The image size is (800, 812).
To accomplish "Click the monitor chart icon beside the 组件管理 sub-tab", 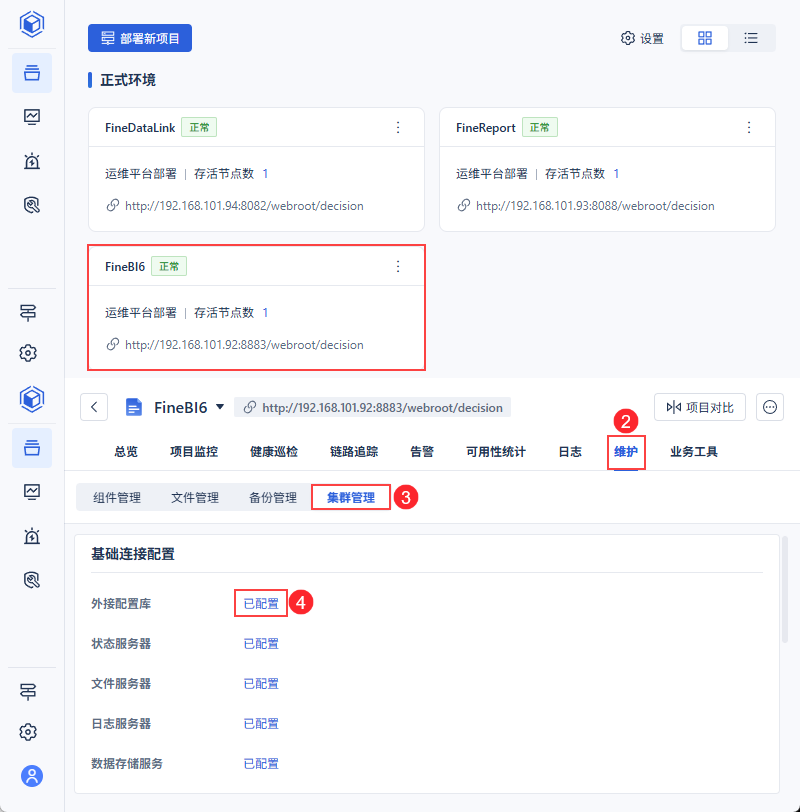I will tap(32, 491).
